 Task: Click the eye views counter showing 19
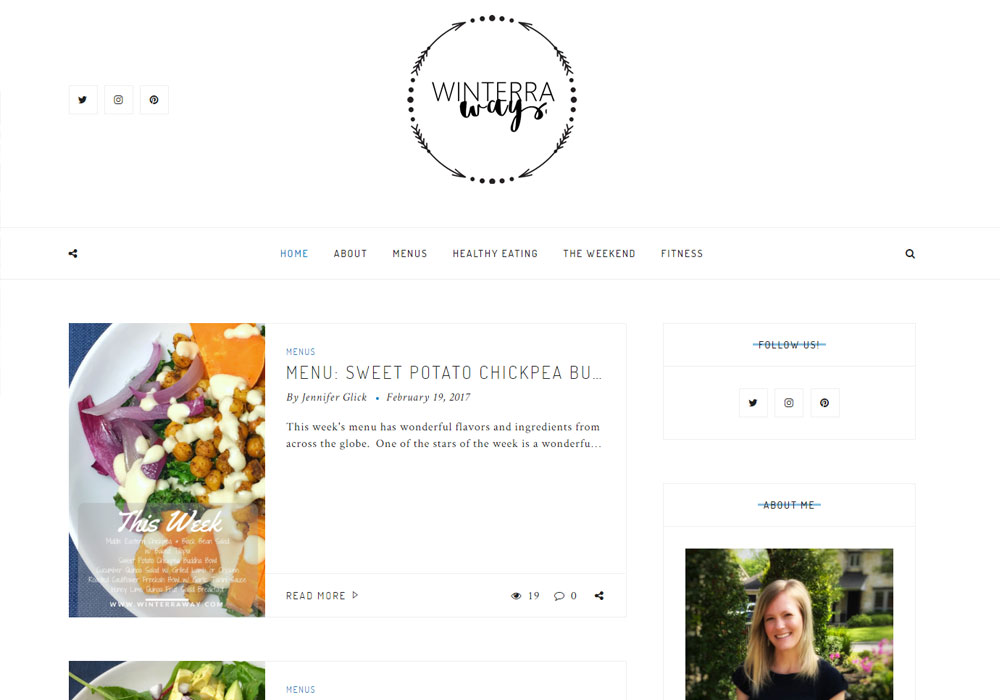[525, 595]
